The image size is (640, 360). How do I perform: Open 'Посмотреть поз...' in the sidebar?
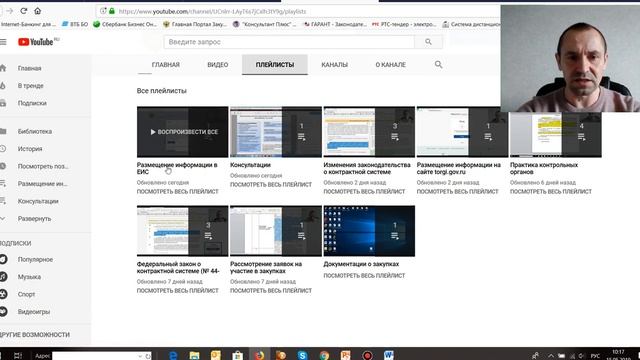point(43,167)
